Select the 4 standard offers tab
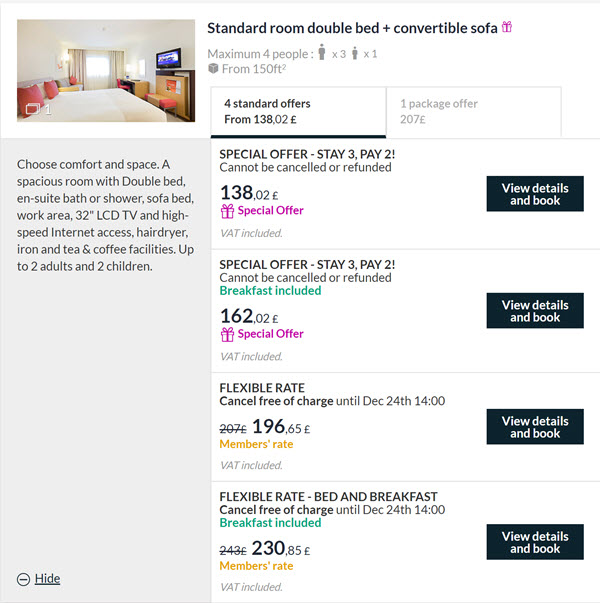This screenshot has height=603, width=600. pos(298,112)
